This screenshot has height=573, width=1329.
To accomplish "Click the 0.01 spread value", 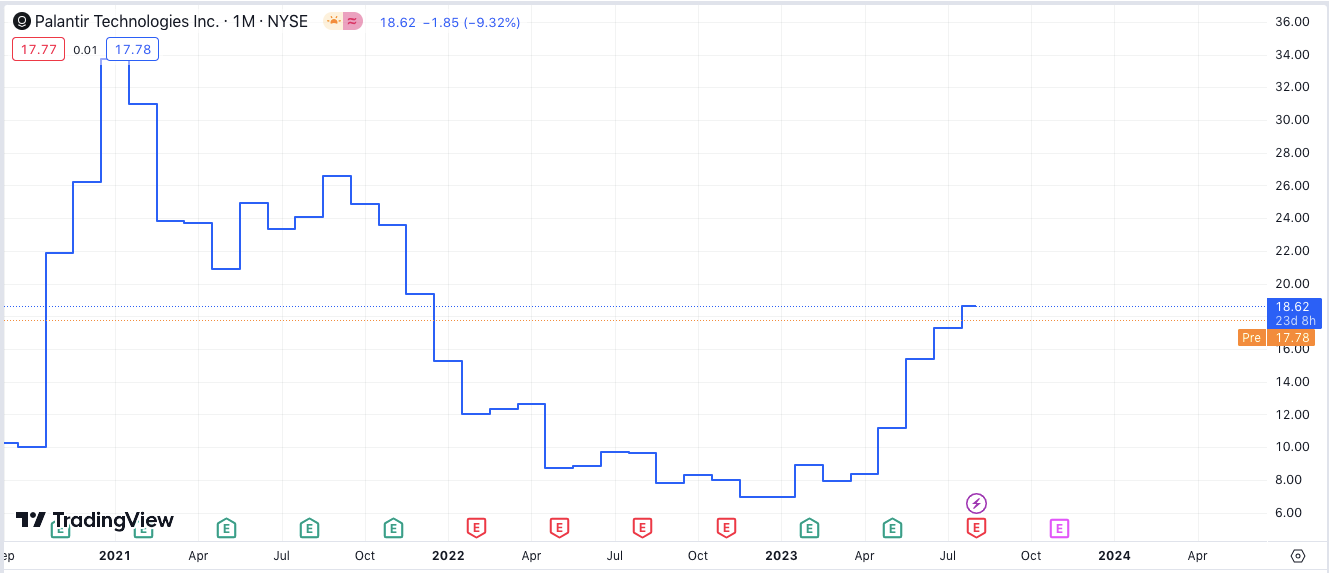I will (x=86, y=50).
